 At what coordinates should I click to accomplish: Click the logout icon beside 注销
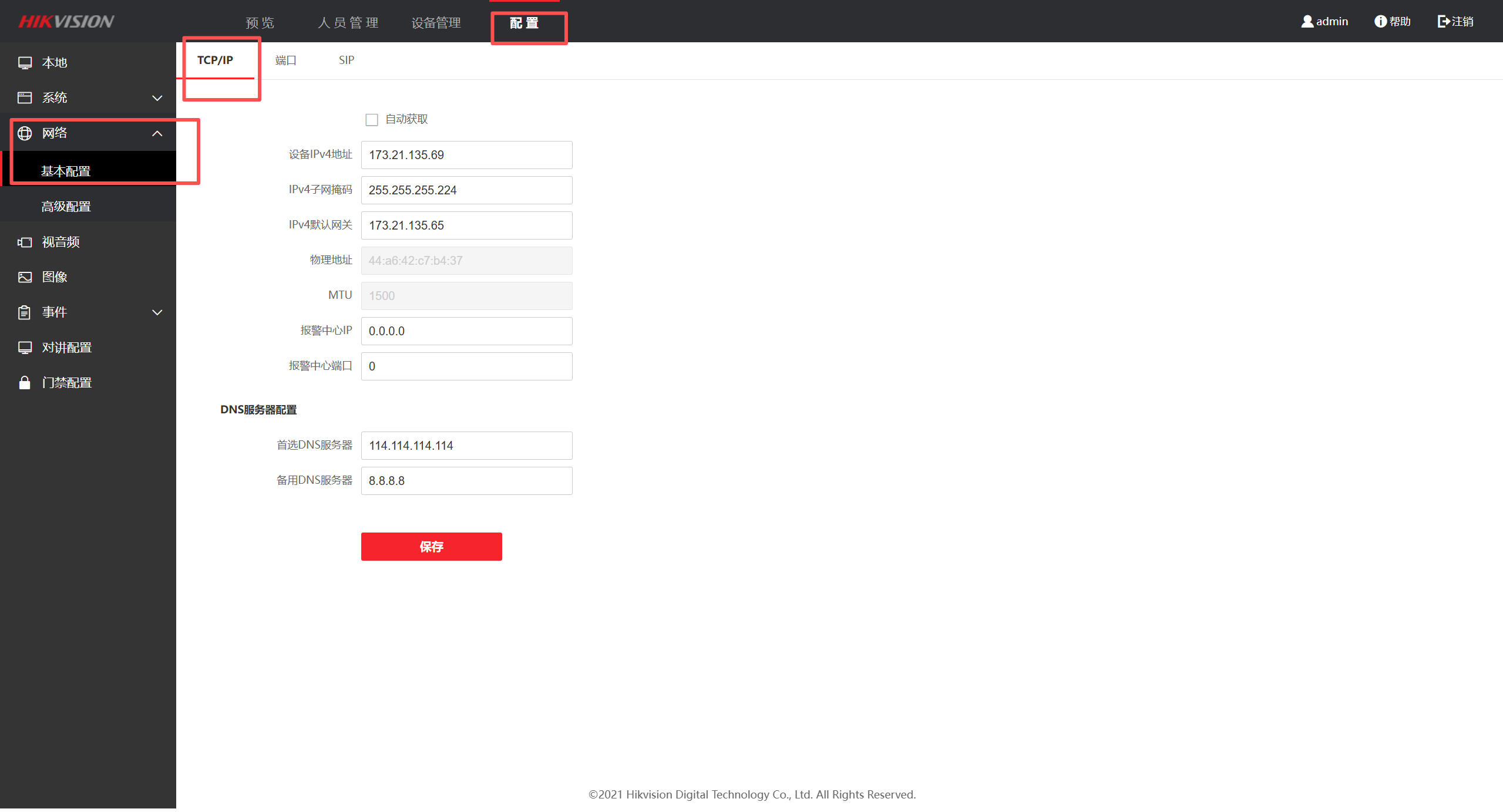click(1443, 22)
